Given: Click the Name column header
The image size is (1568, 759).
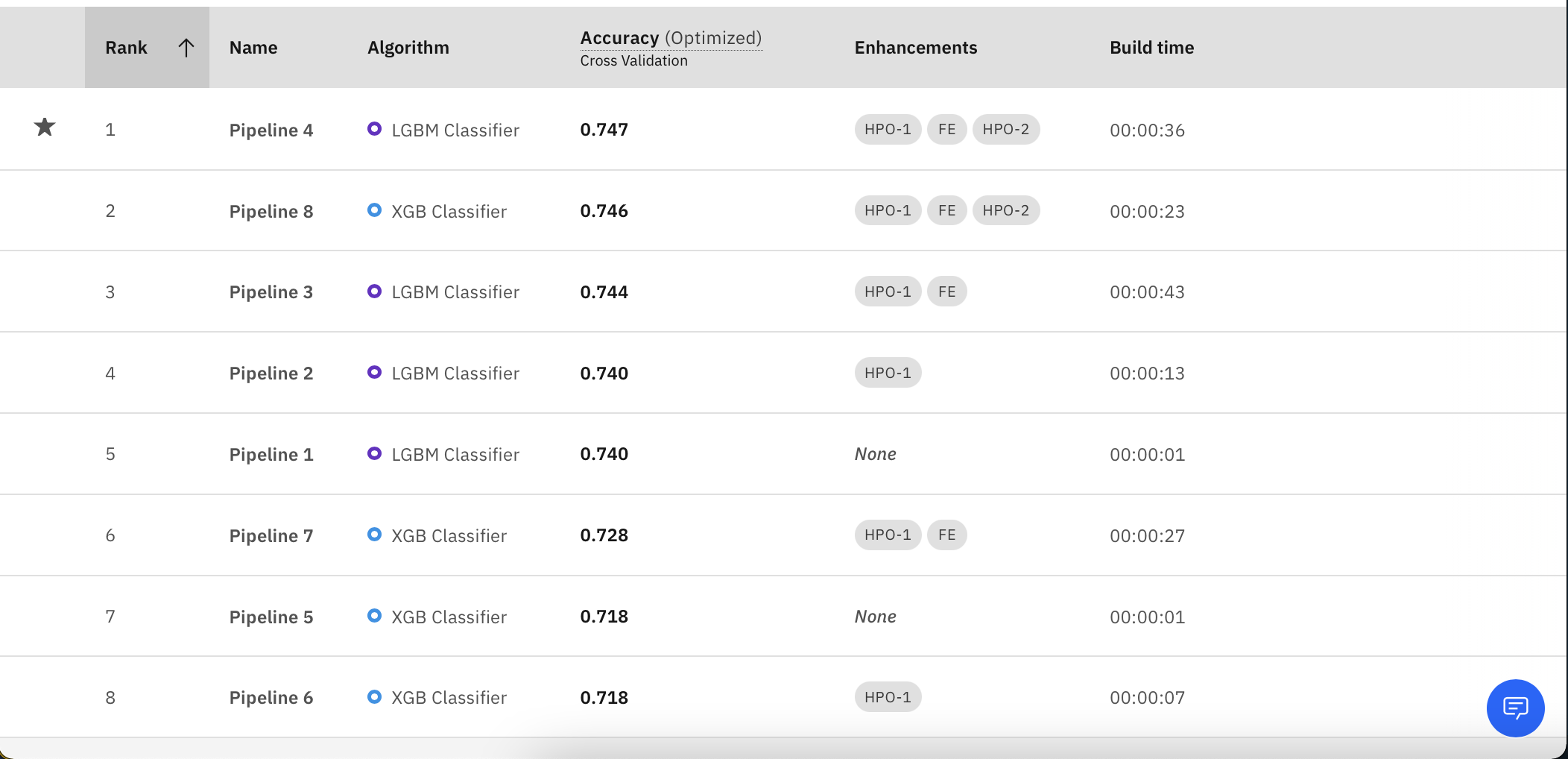Looking at the screenshot, I should (253, 47).
